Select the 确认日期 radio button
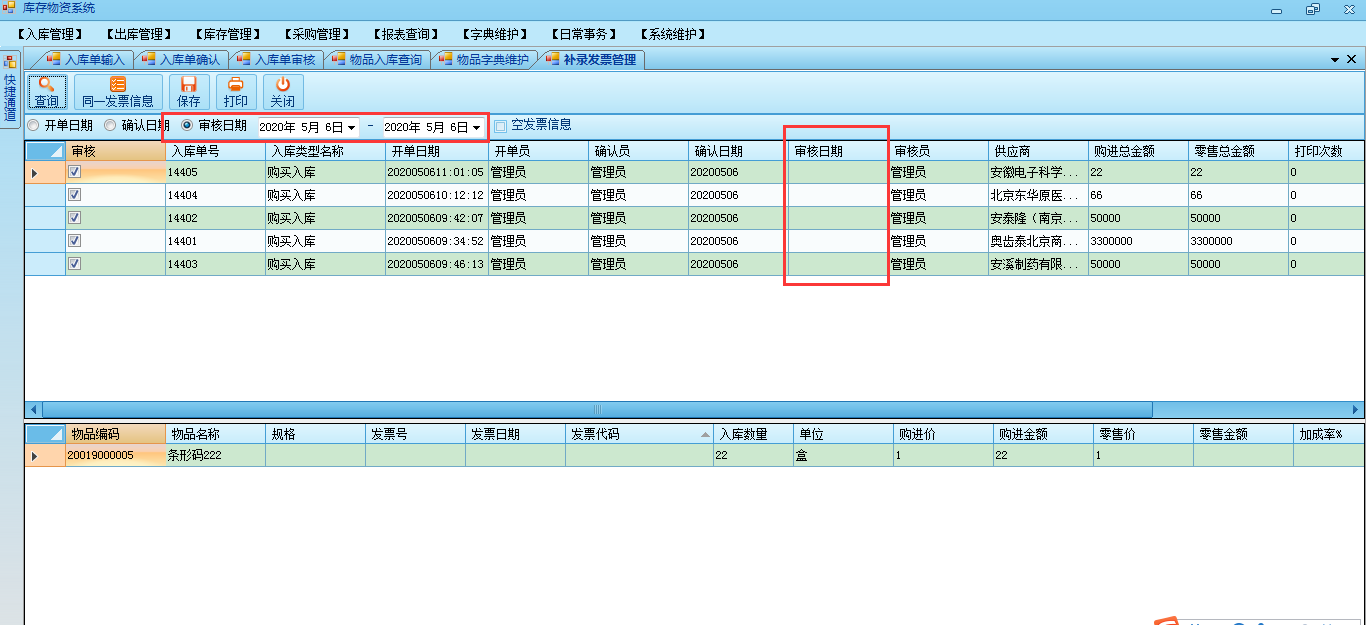This screenshot has width=1366, height=625. [110, 126]
